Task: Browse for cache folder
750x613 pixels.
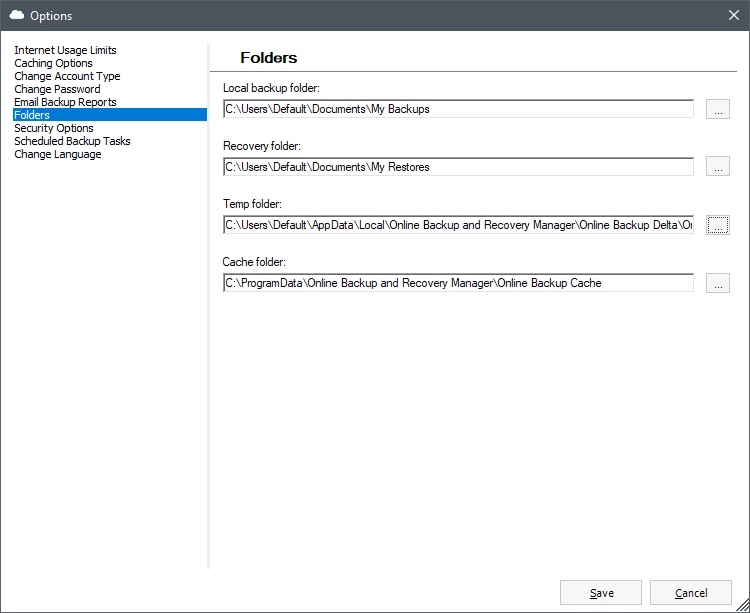Action: tap(717, 283)
